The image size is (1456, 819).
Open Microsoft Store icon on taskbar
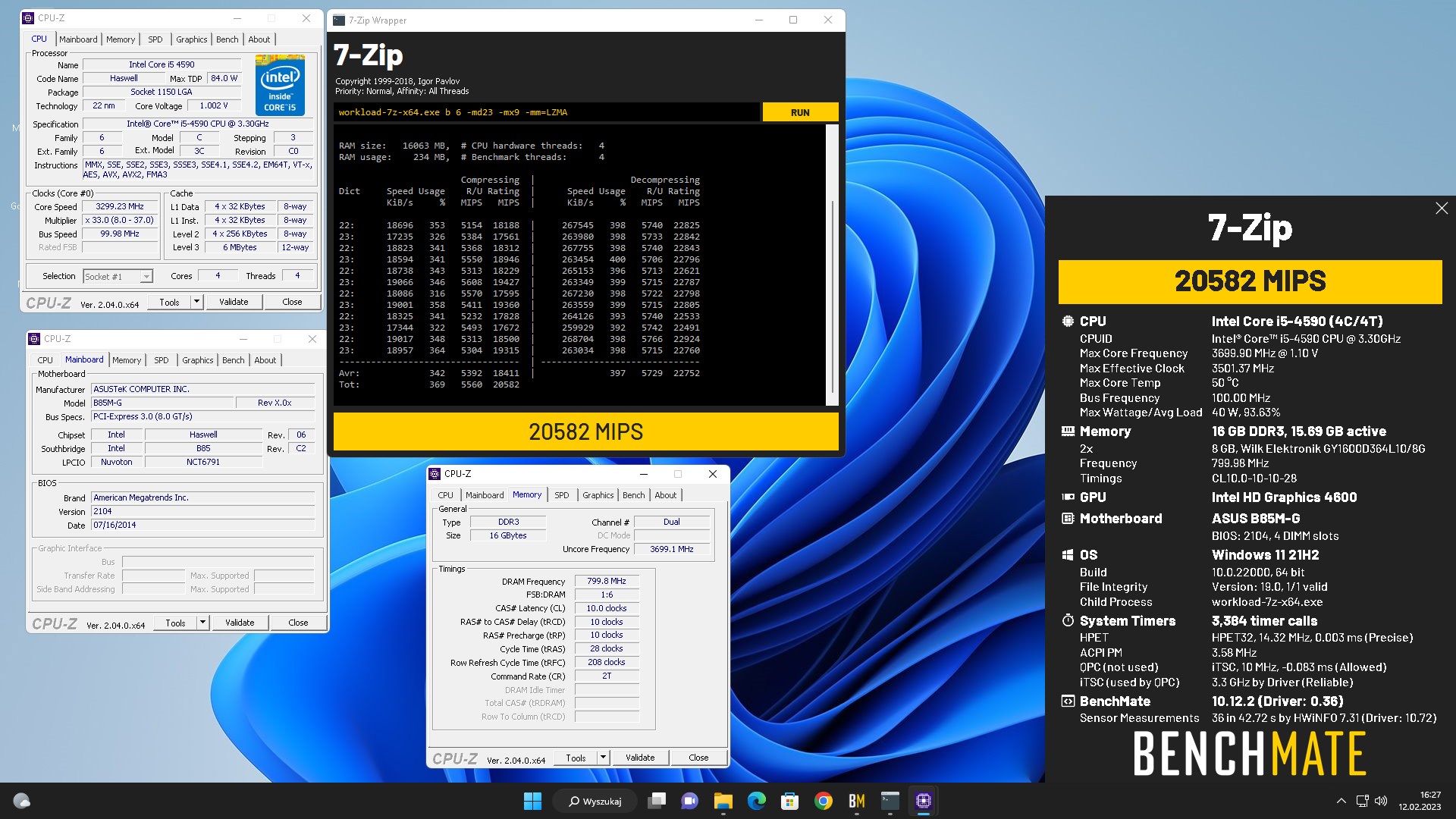click(789, 801)
